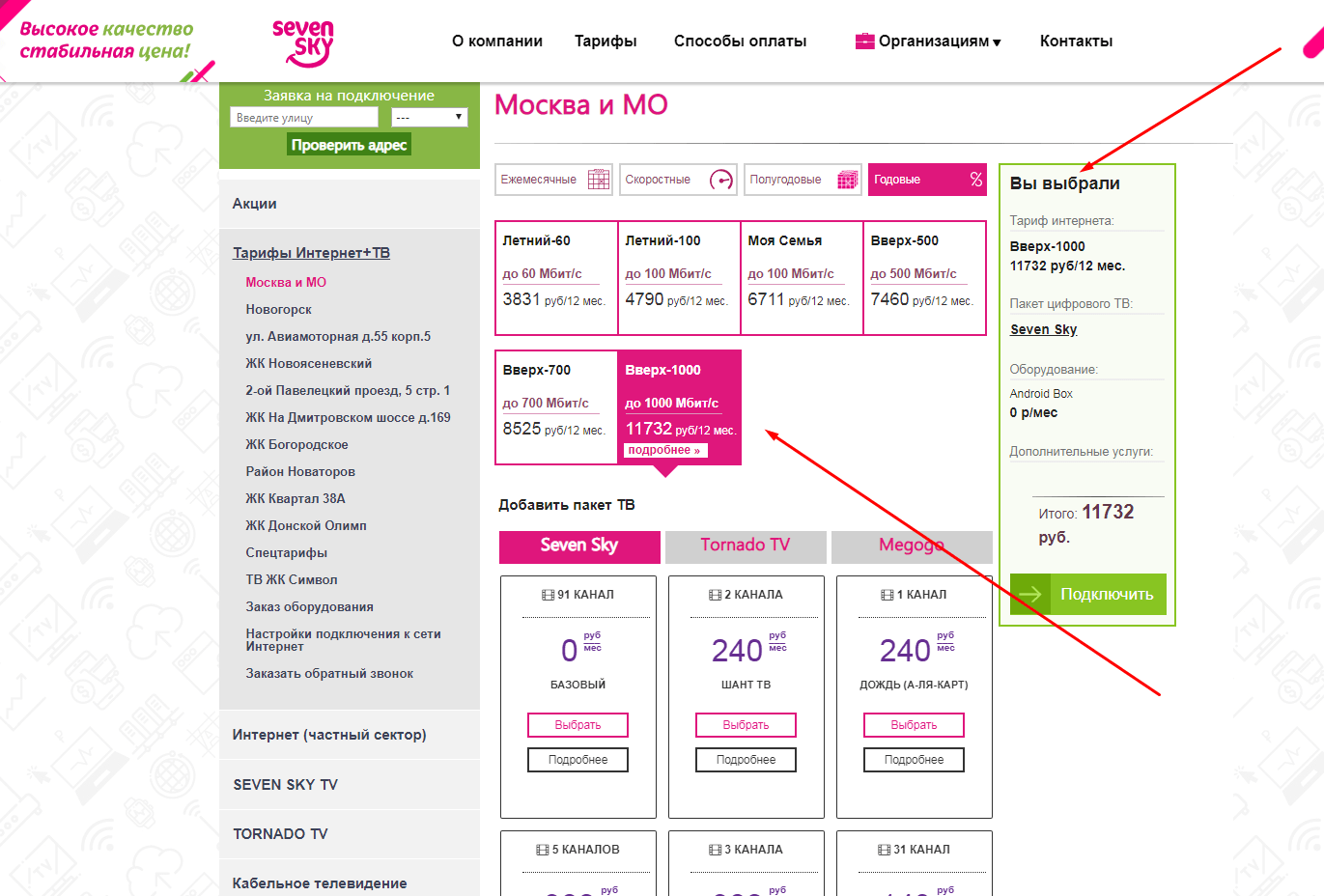This screenshot has width=1324, height=896.
Task: Go to Способы оплаты page
Action: coord(741,41)
